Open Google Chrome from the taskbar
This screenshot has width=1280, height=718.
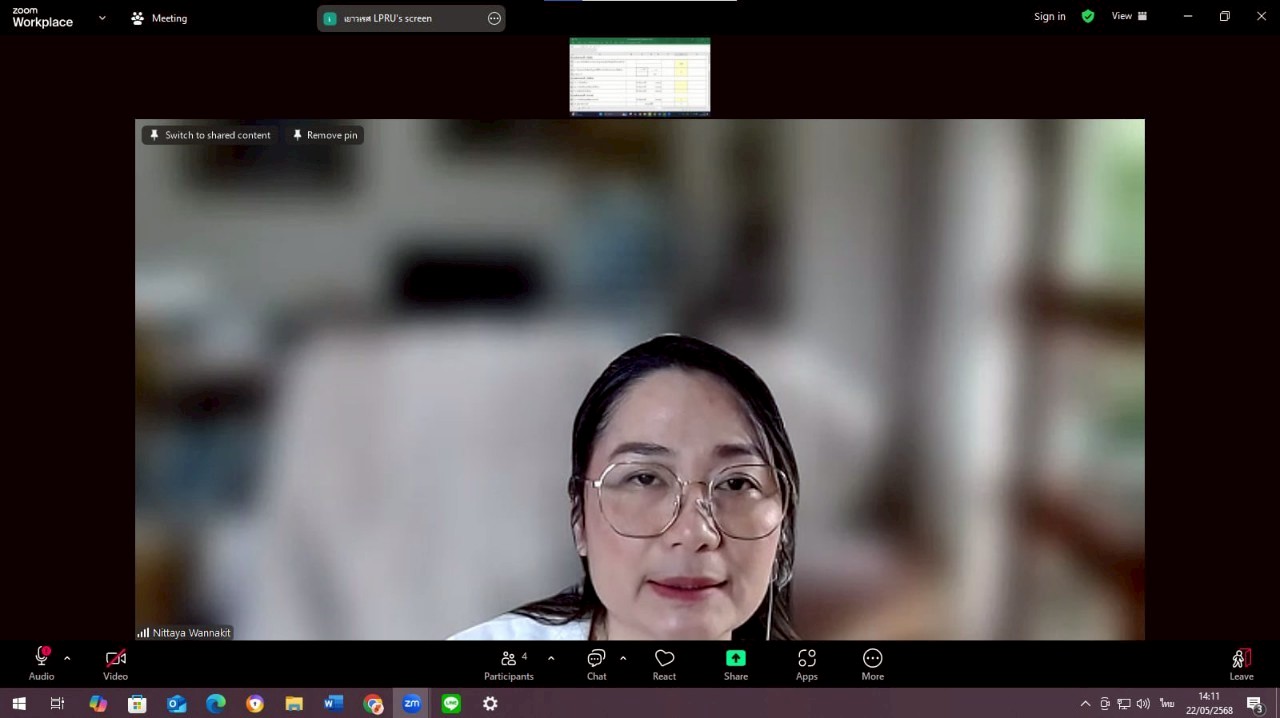[x=373, y=704]
